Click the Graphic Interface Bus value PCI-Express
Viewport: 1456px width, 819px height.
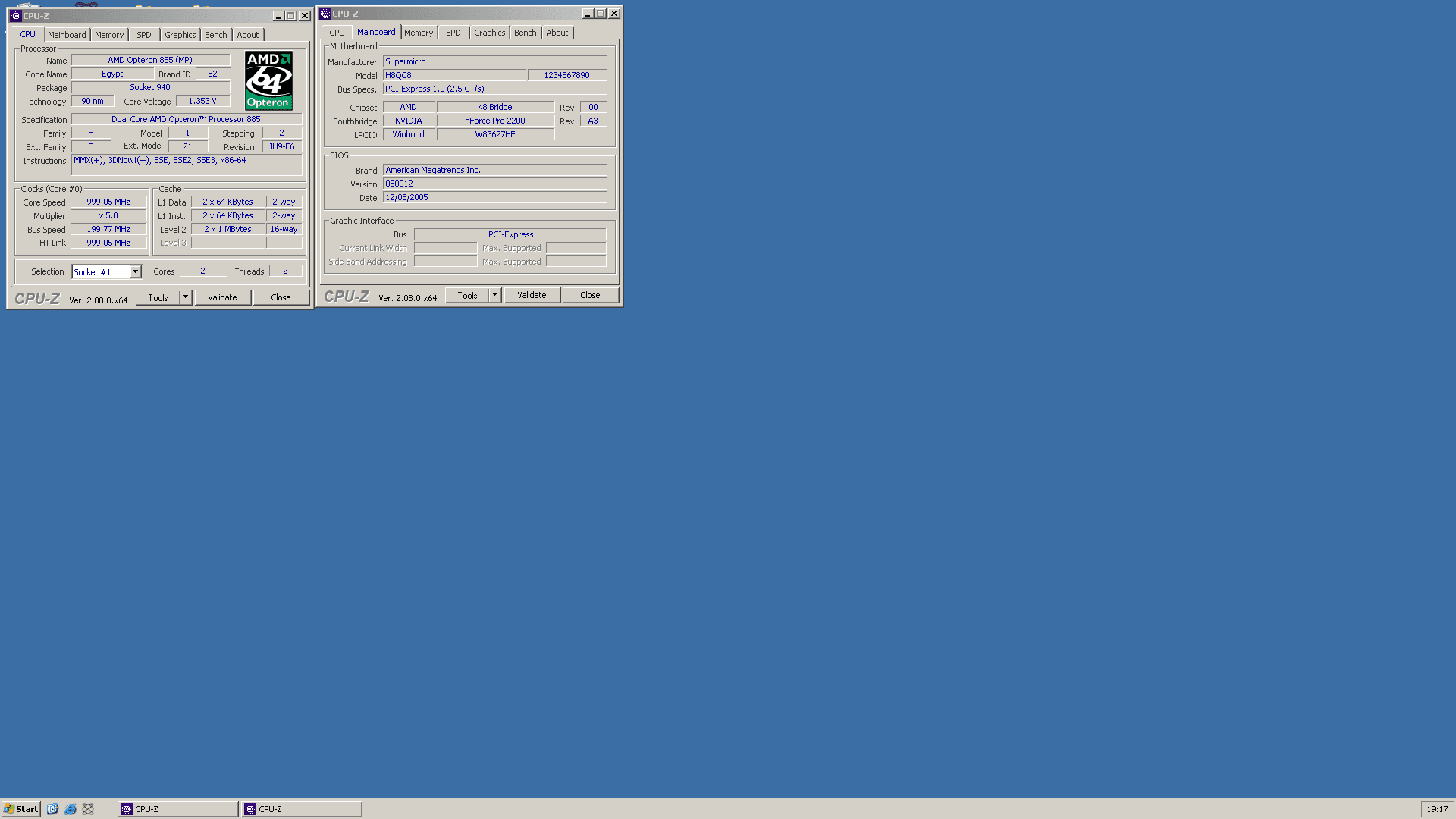coord(510,234)
